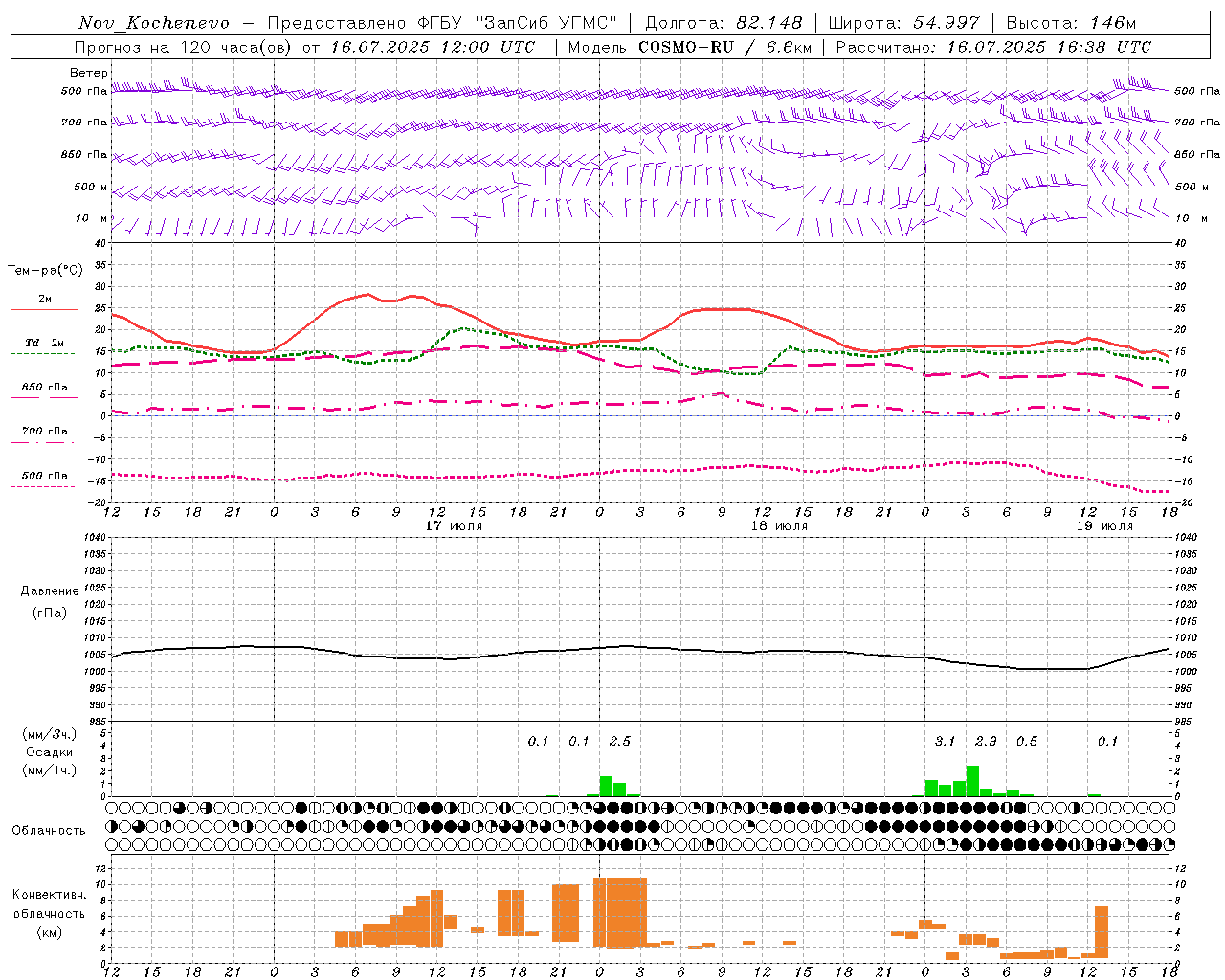Click the 0.5 precipitation total
Screen dimensions: 1225x980
[1027, 741]
